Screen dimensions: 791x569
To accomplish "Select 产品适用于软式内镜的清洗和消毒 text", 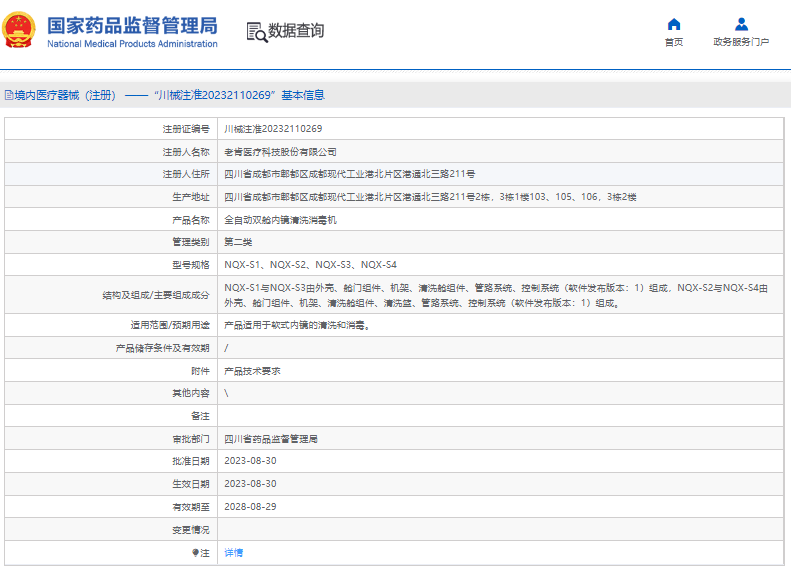I will 297,326.
